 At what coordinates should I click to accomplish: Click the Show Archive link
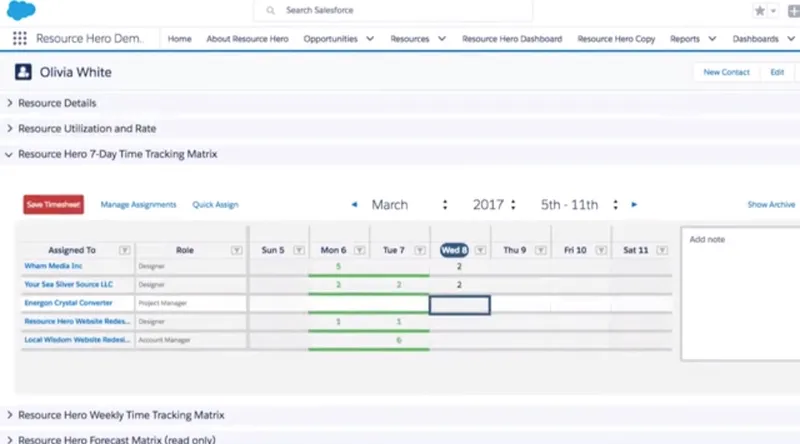coord(771,205)
